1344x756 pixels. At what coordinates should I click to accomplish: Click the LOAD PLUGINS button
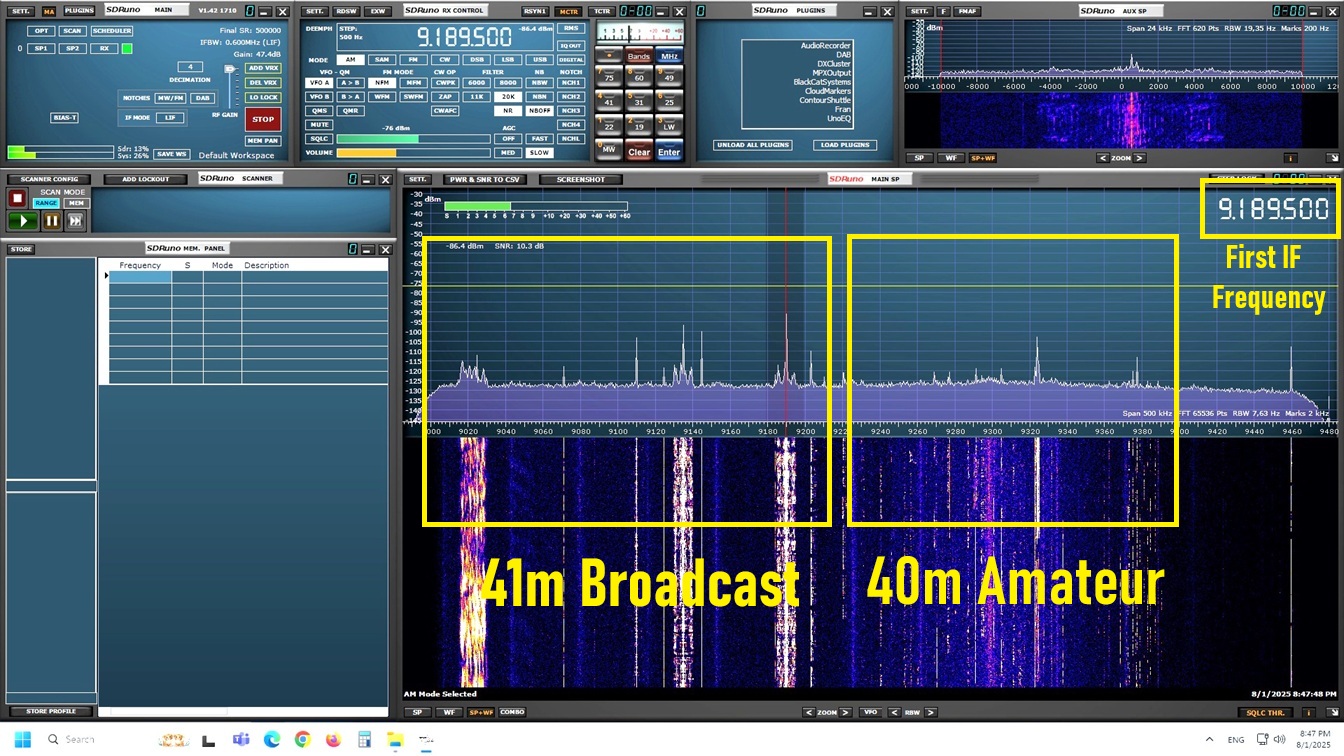845,145
